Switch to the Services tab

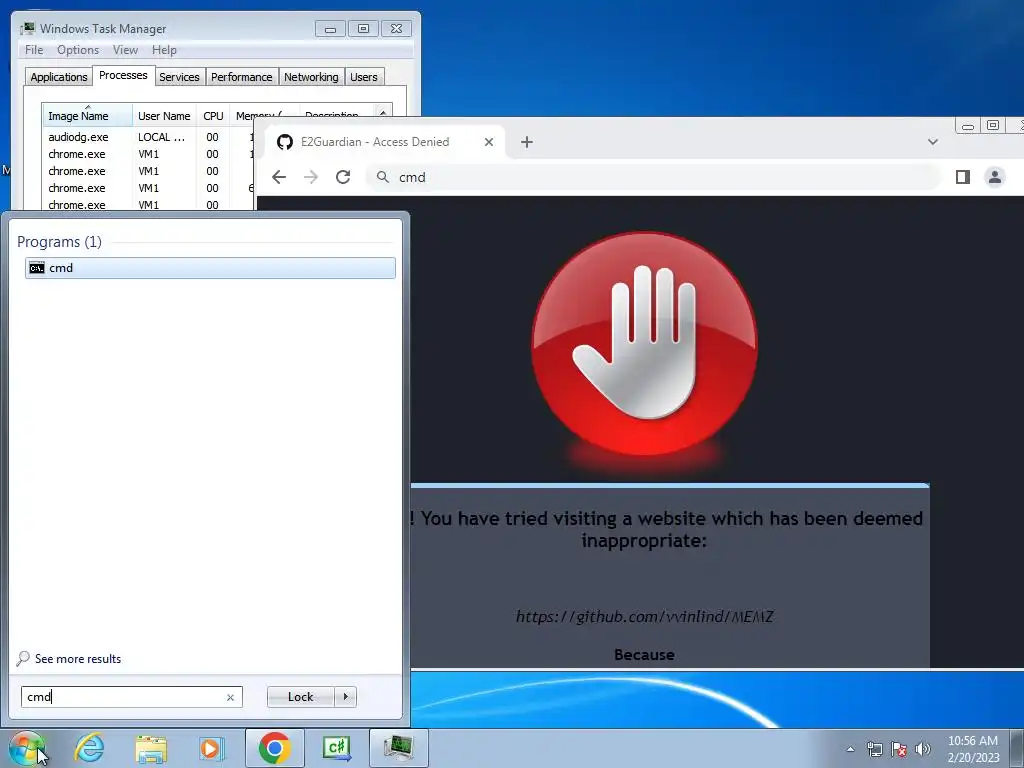pyautogui.click(x=179, y=77)
